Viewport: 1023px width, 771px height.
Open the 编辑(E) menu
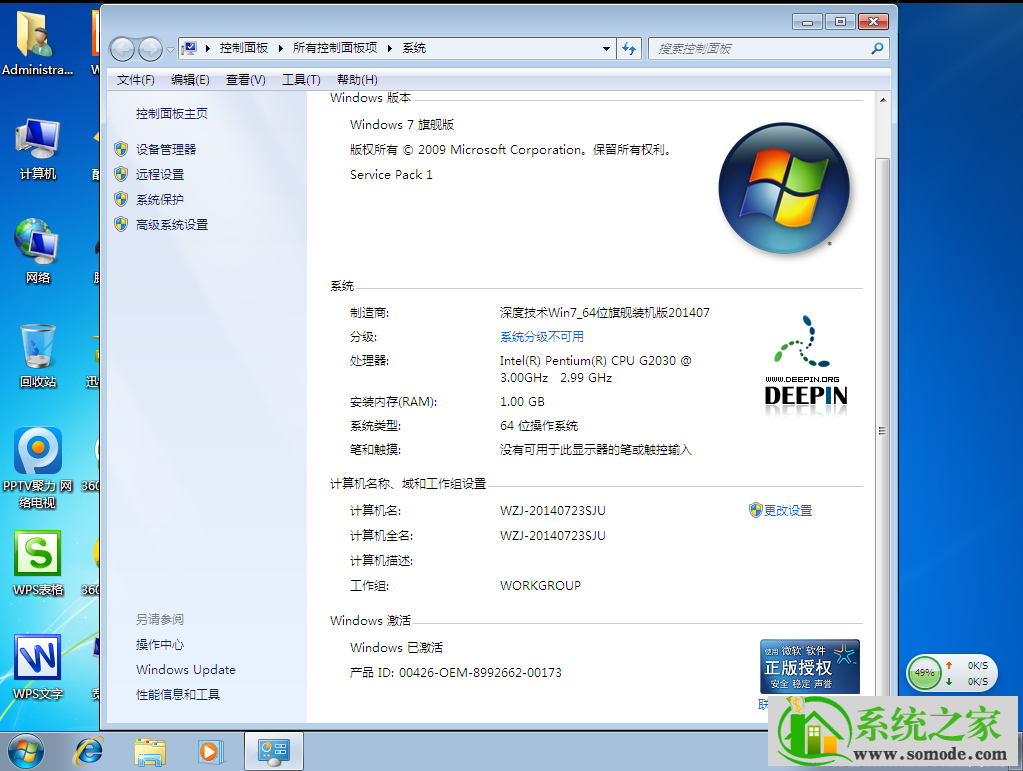coord(190,80)
